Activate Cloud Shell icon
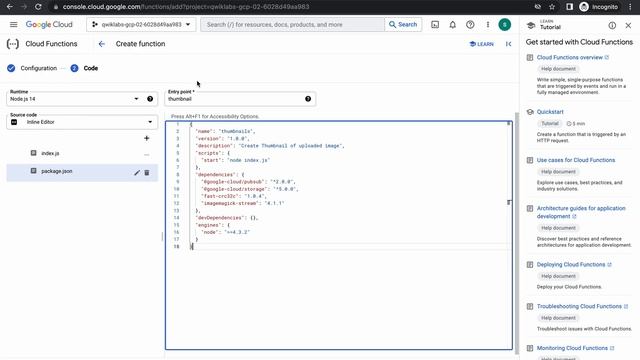The height and width of the screenshot is (360, 640). (435, 24)
